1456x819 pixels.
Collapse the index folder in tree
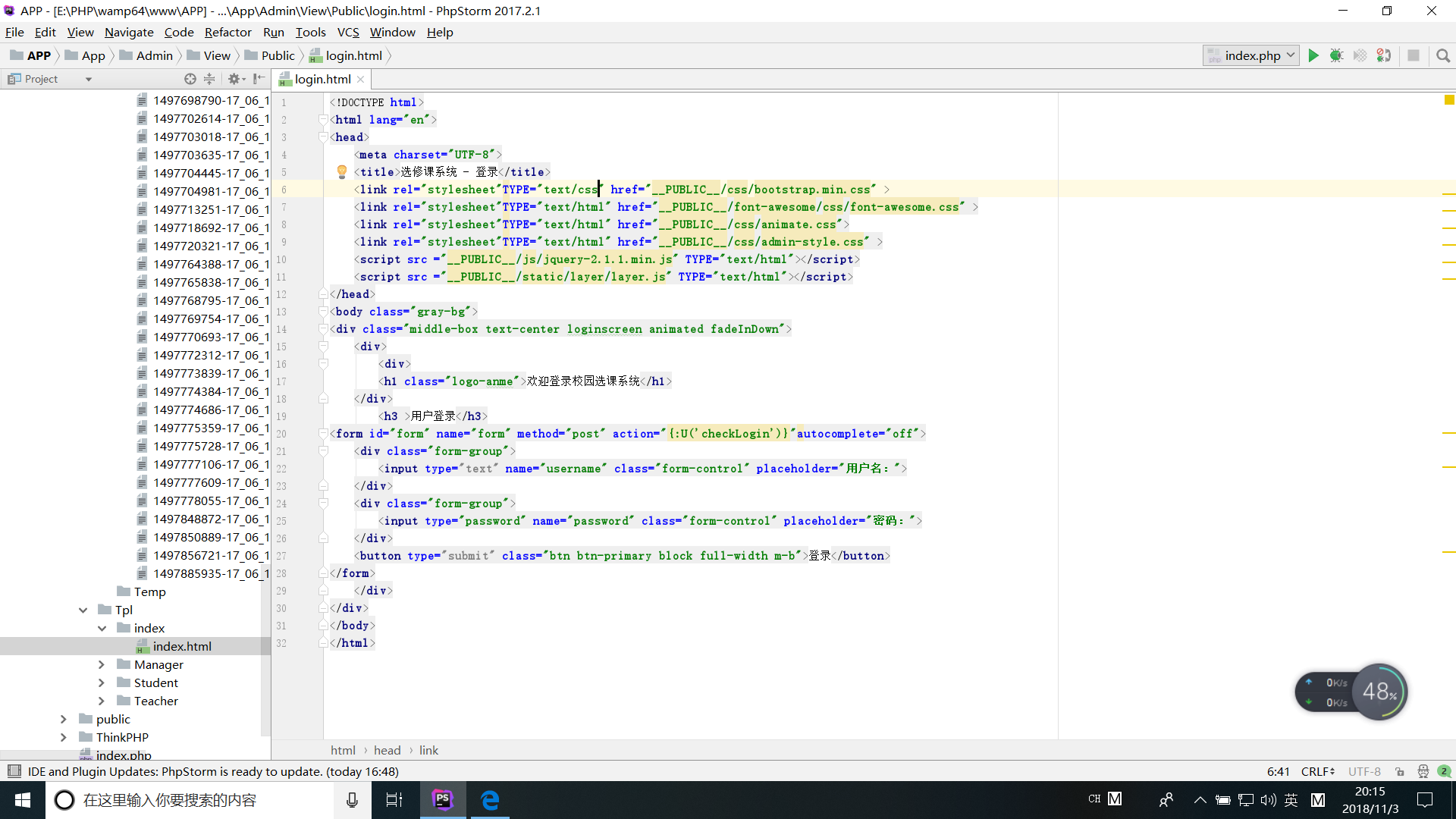(102, 628)
